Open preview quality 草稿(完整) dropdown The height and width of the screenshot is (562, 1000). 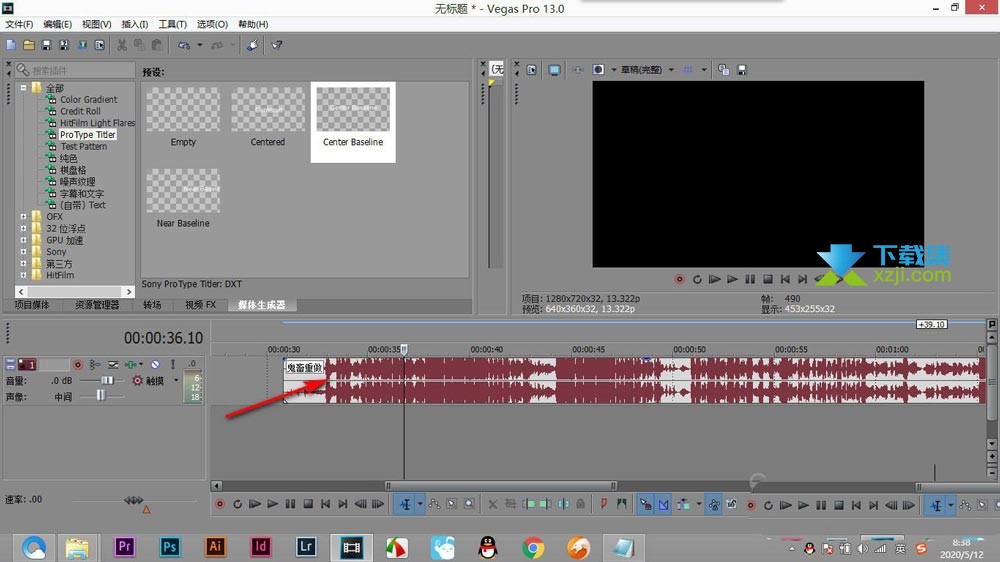pos(671,70)
